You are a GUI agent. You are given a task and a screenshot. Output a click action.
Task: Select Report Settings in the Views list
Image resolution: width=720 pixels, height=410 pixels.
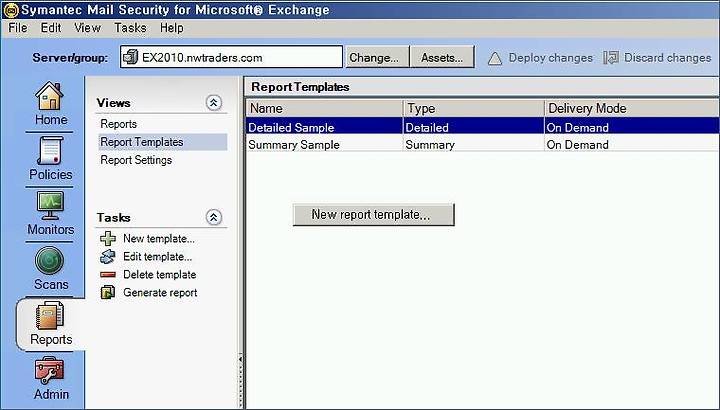(x=136, y=160)
